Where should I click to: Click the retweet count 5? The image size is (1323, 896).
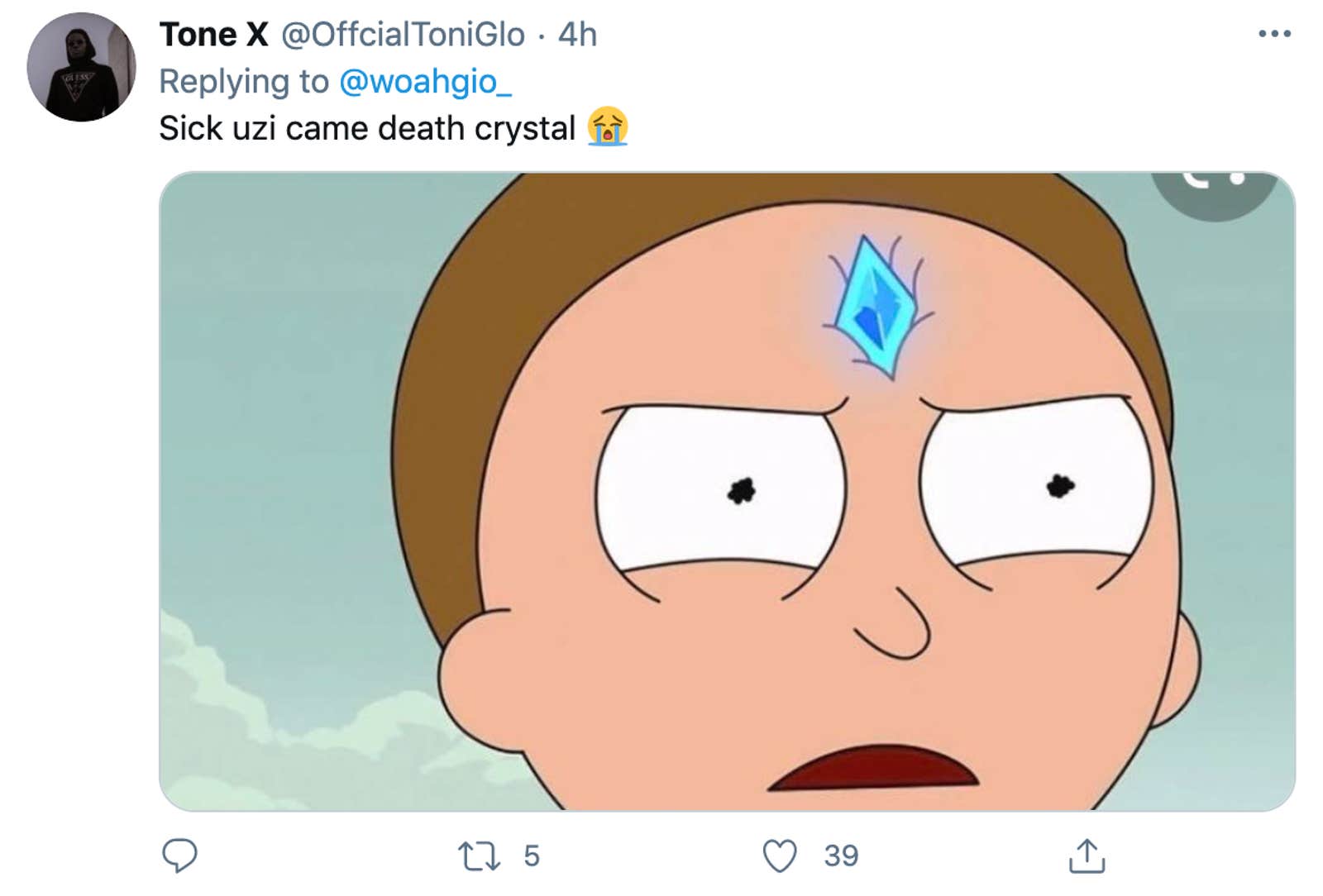tap(531, 856)
